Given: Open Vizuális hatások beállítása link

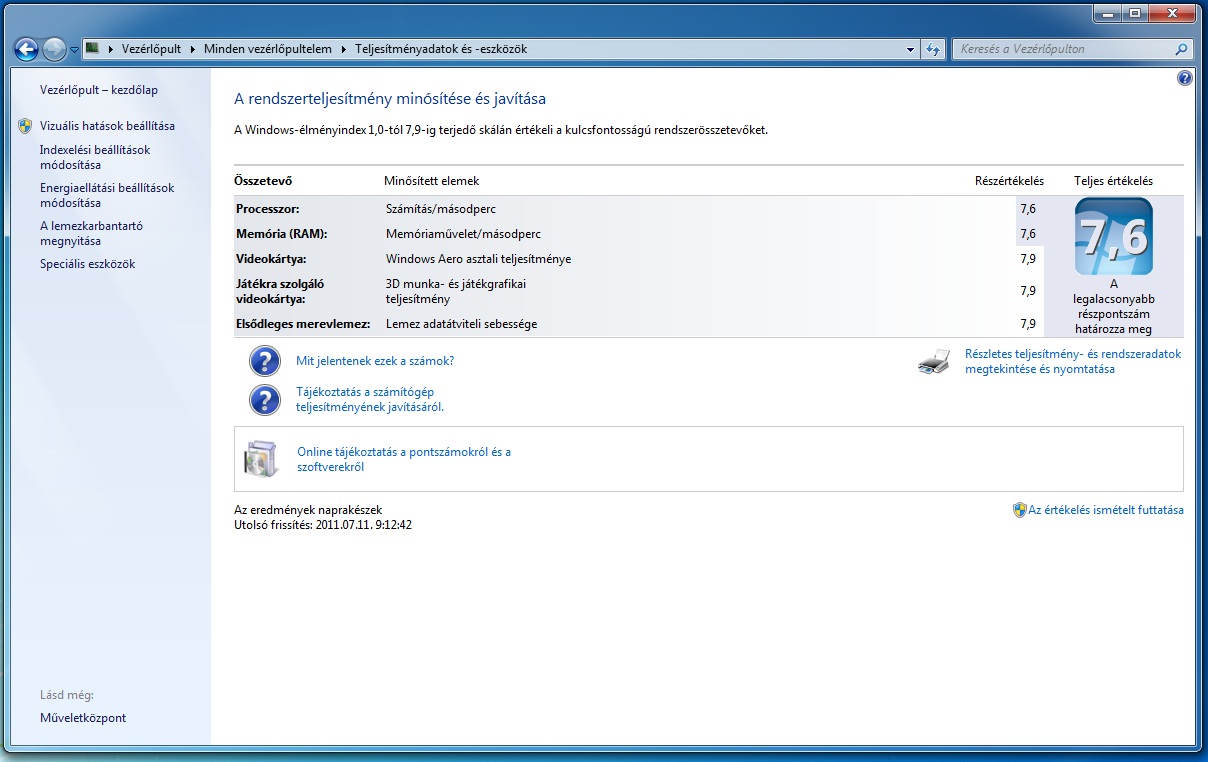Looking at the screenshot, I should 107,126.
